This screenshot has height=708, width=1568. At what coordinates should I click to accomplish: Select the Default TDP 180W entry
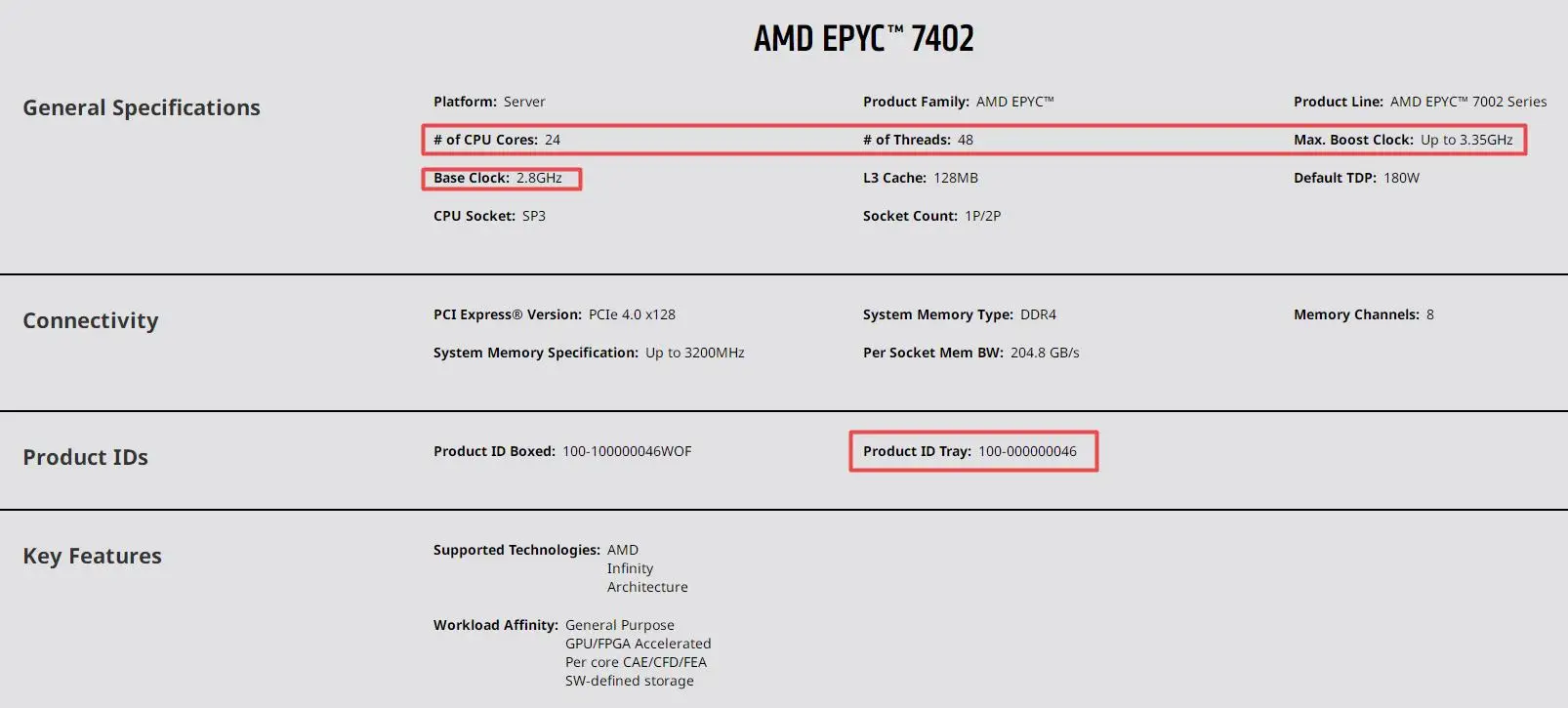pos(1356,178)
